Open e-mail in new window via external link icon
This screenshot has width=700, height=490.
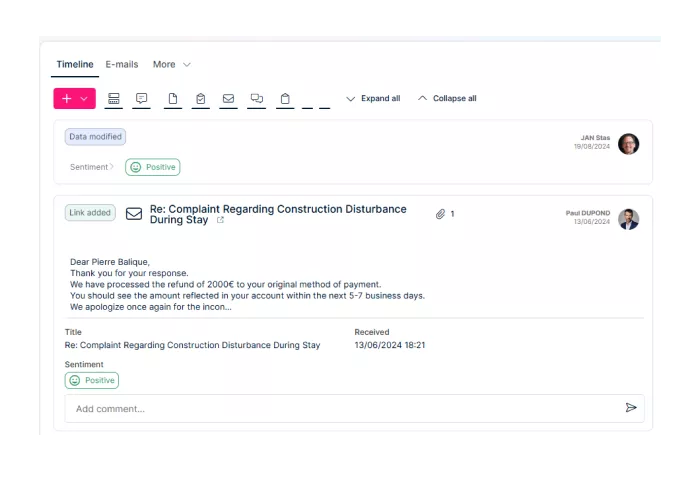click(x=220, y=220)
